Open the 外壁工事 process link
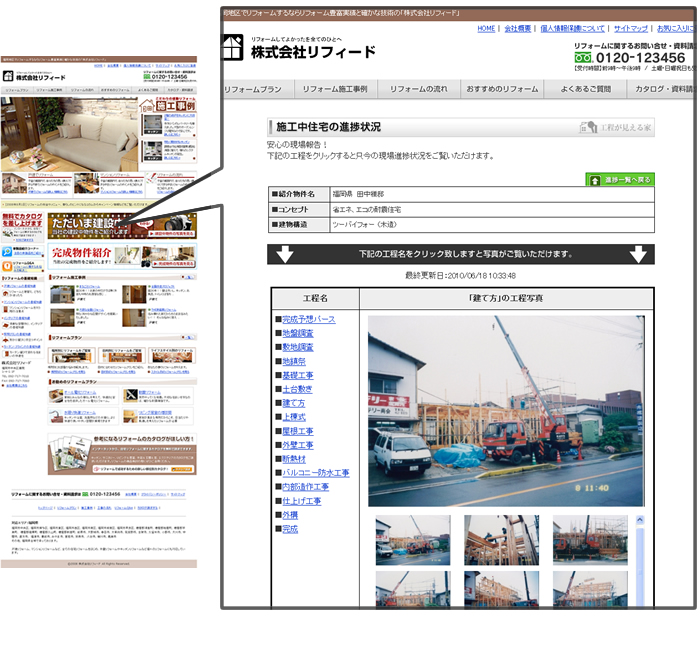Viewport: 700px width, 655px height. [x=298, y=445]
